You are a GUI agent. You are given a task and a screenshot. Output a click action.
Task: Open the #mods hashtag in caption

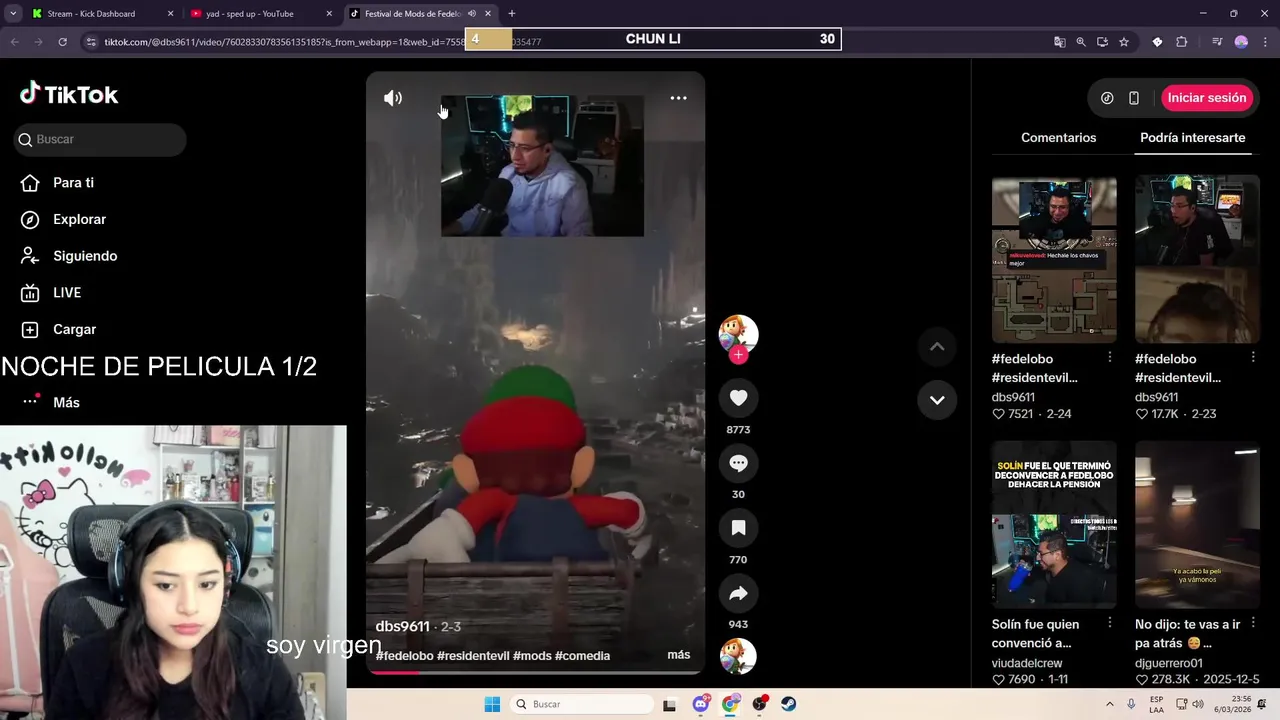tap(532, 656)
